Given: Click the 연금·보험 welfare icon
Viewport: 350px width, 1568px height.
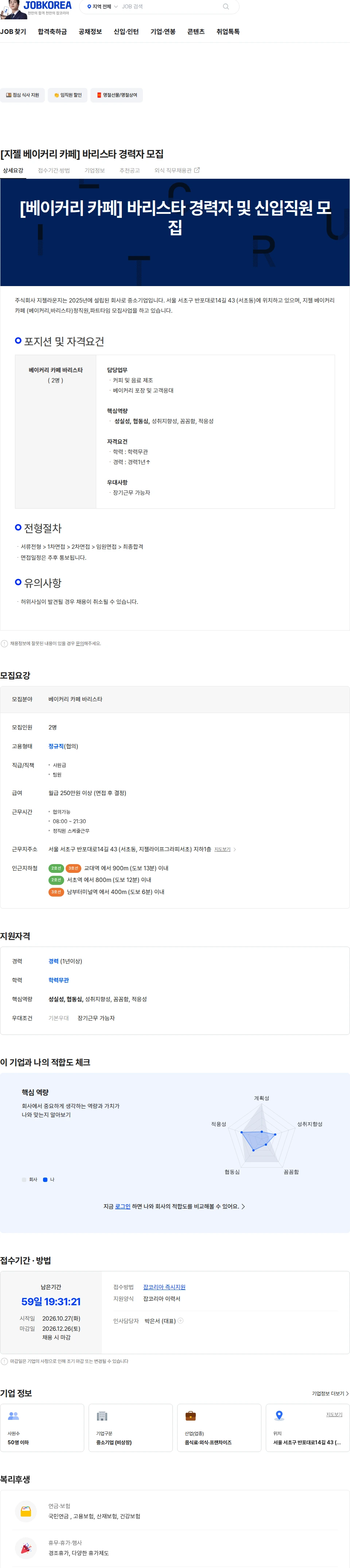Looking at the screenshot, I should tap(26, 1511).
